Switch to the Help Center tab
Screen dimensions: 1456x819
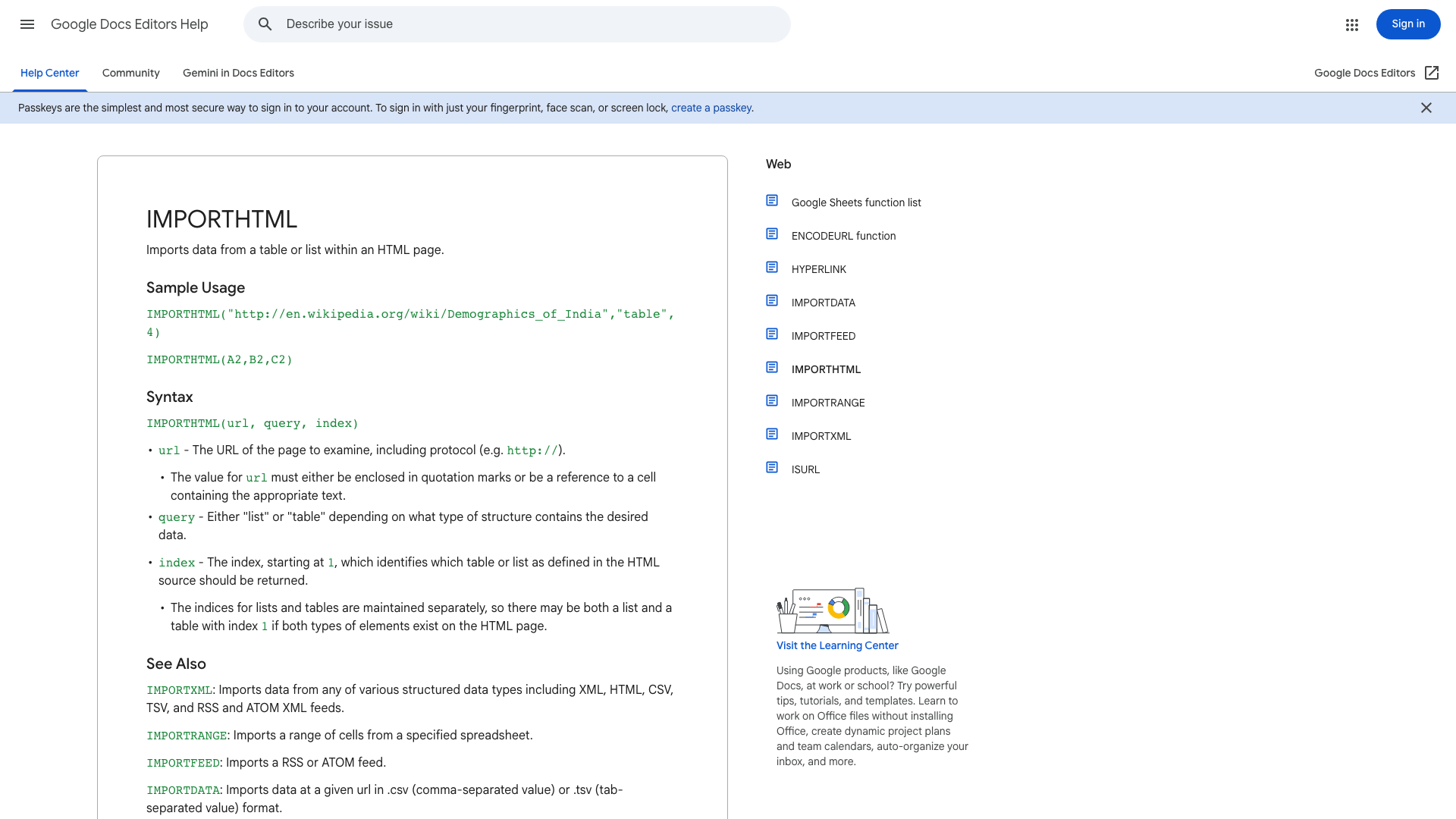tap(50, 74)
